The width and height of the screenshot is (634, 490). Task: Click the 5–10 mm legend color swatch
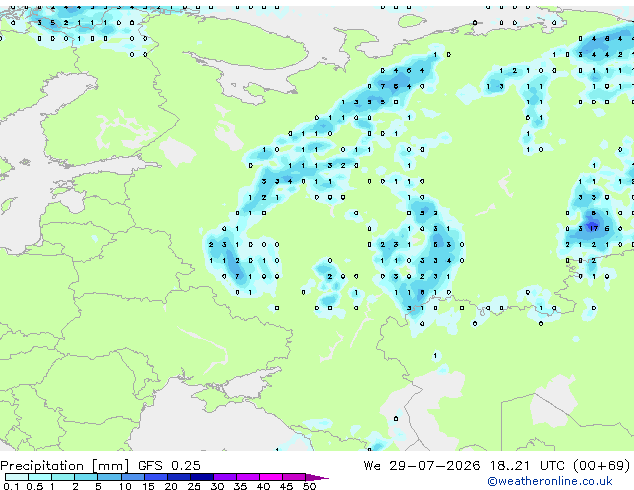109,477
